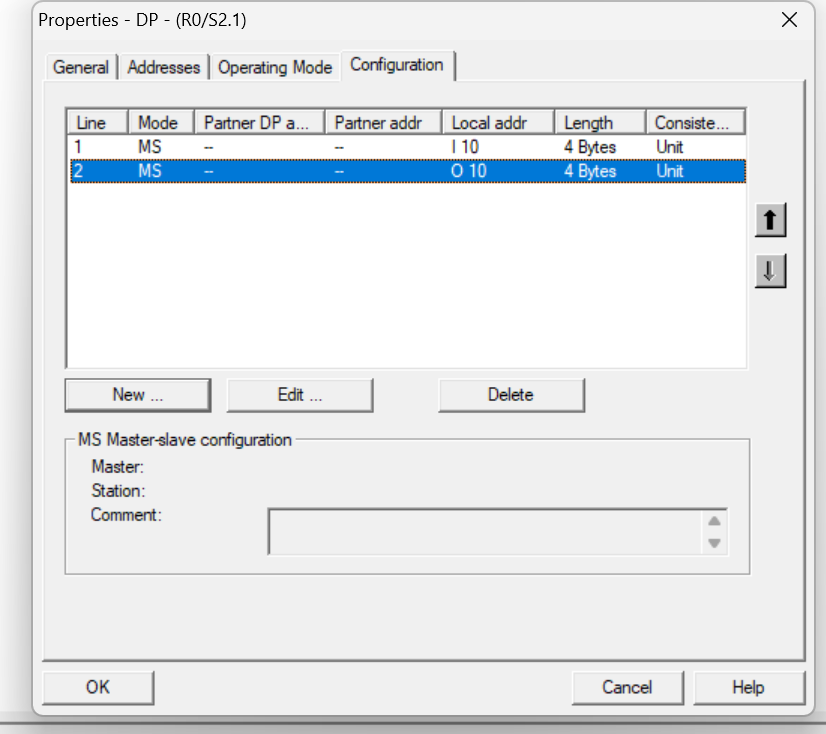Go to the Operating Mode tab
826x734 pixels.
(275, 67)
